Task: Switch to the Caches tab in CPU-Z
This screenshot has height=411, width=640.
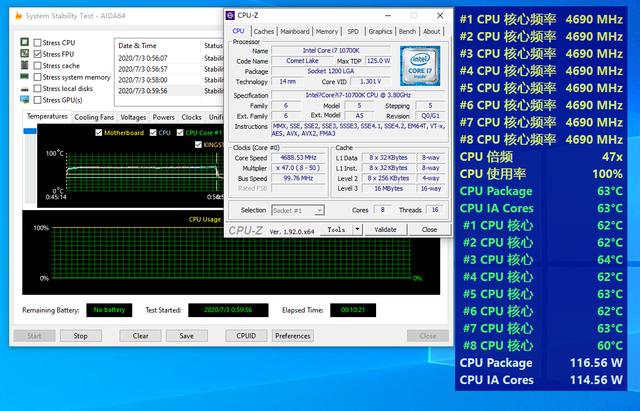Action: [264, 31]
